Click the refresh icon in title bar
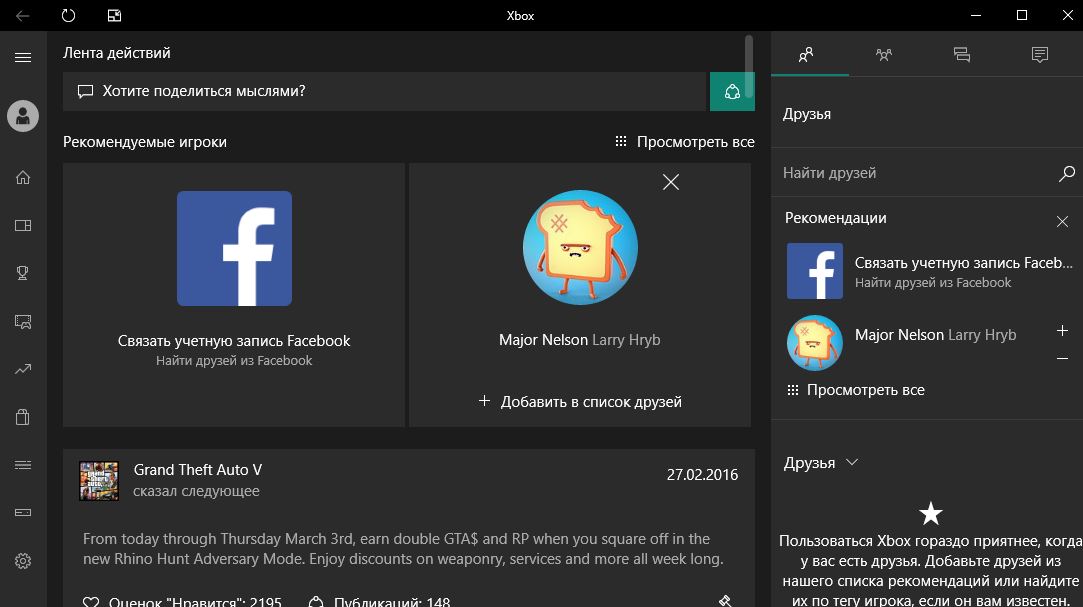1083x607 pixels. pos(68,15)
